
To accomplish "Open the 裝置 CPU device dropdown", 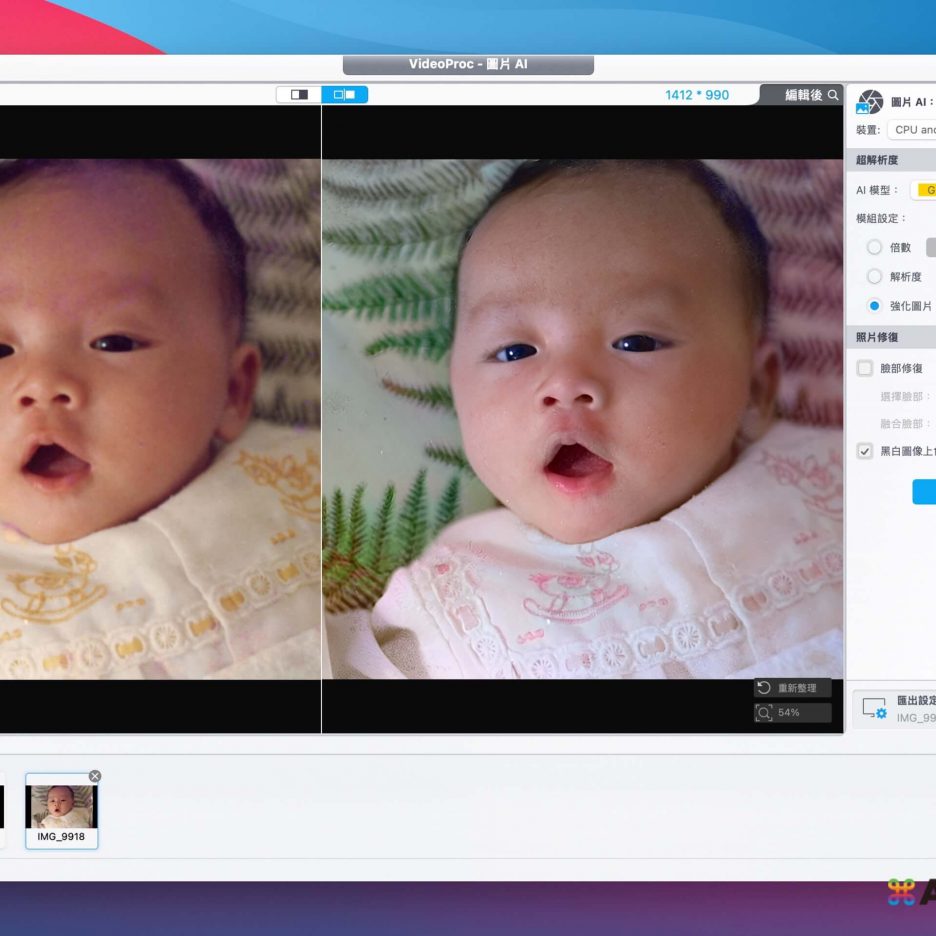I will coord(912,130).
